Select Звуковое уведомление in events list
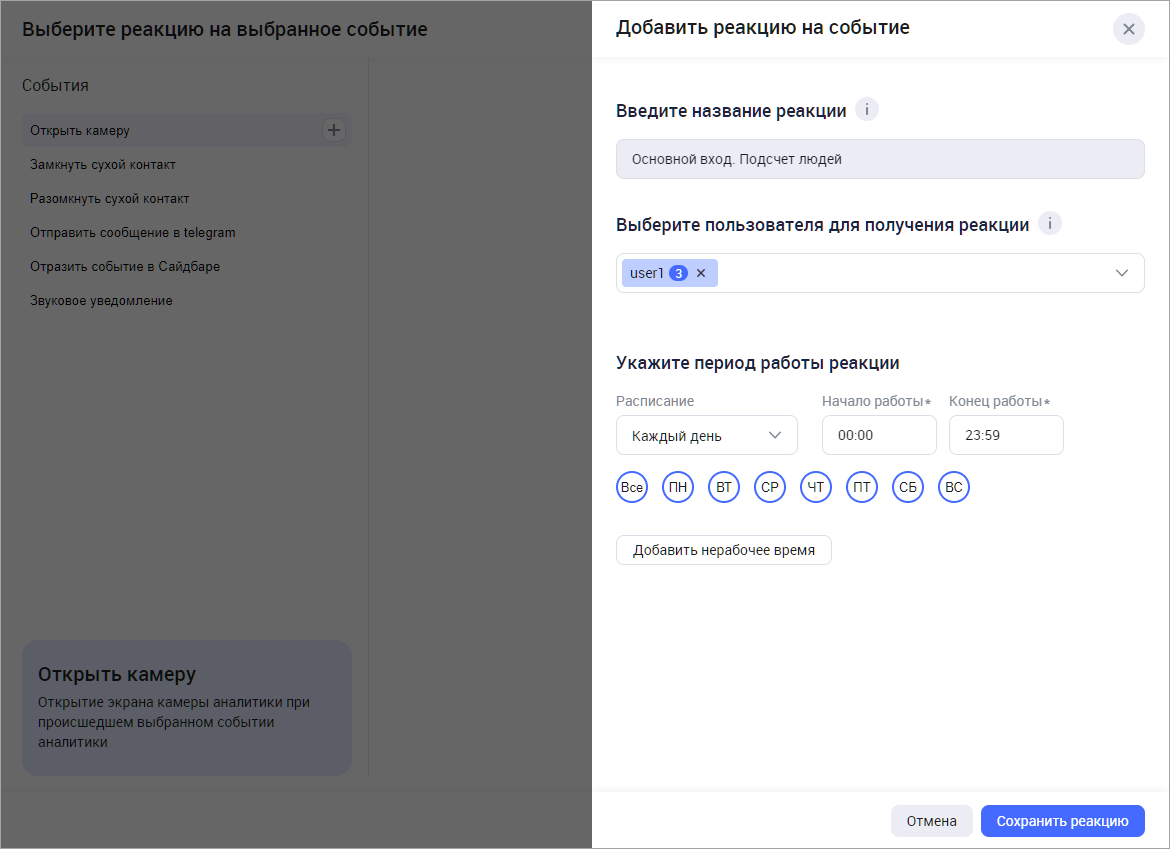 tap(101, 300)
